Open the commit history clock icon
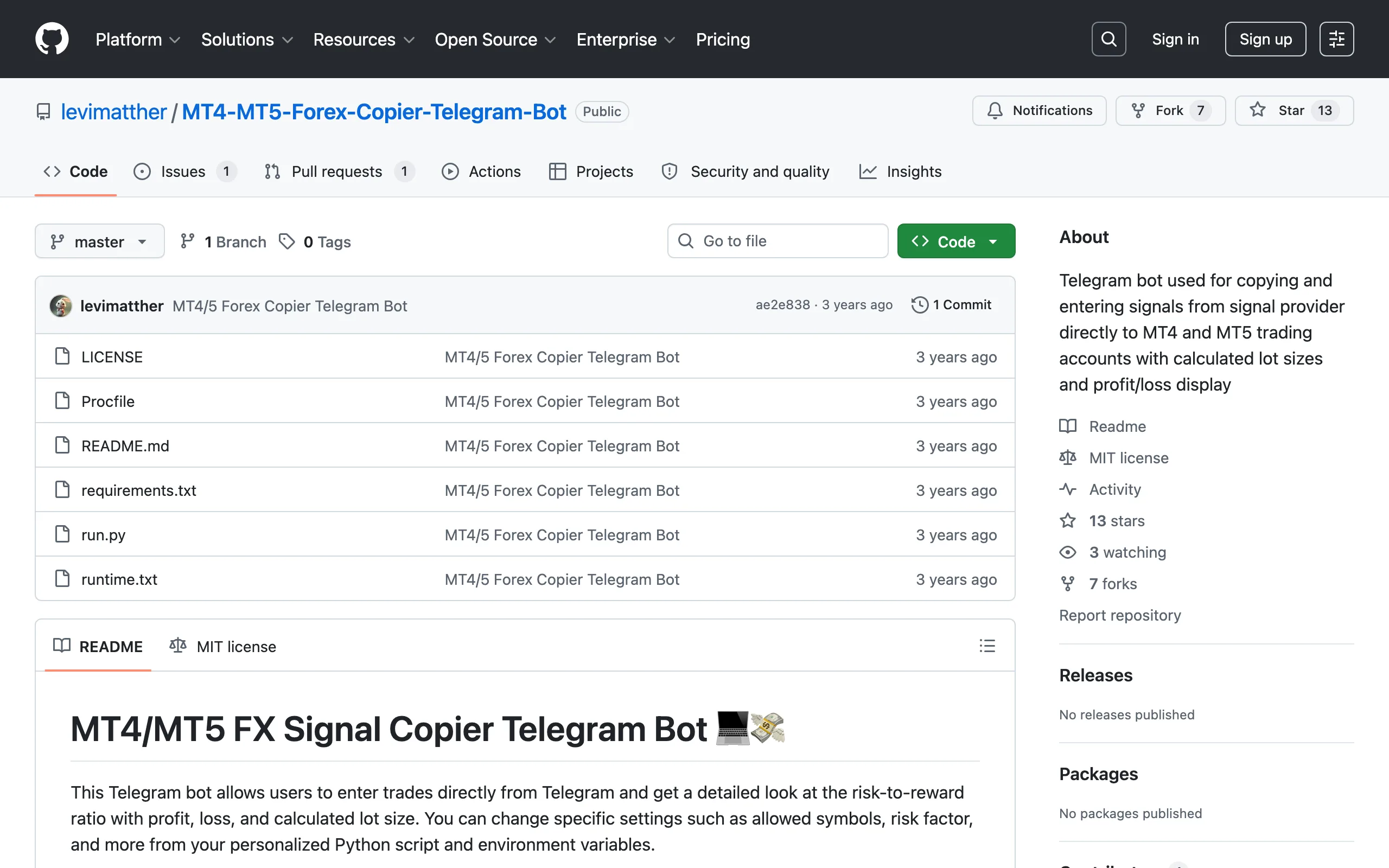This screenshot has height=868, width=1389. pos(920,305)
